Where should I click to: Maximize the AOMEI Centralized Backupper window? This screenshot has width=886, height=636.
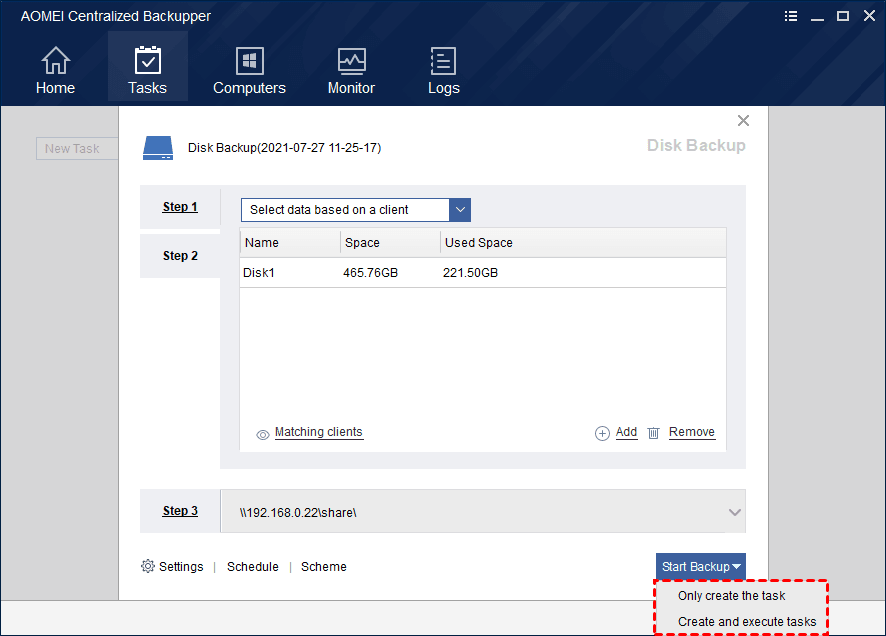coord(842,16)
